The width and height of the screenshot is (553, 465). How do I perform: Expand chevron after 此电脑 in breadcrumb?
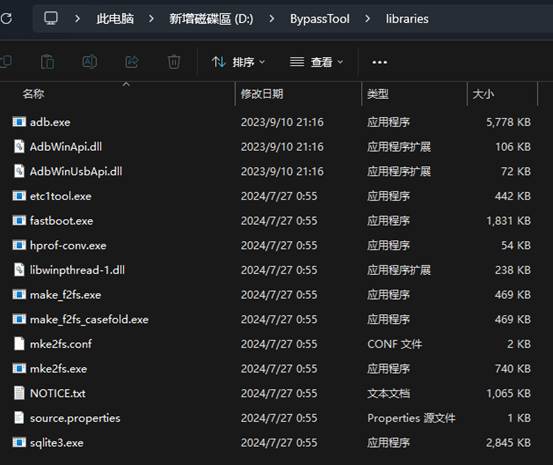(151, 18)
